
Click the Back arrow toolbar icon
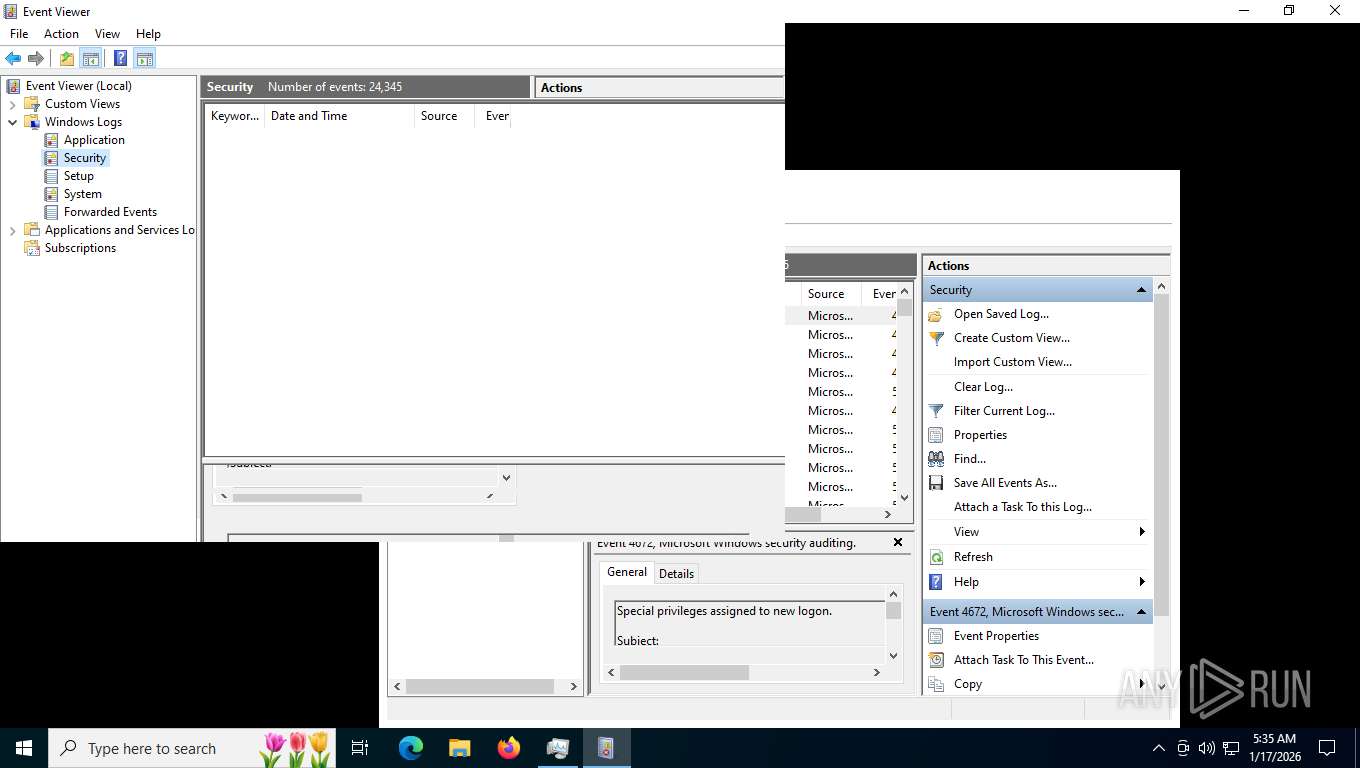13,58
